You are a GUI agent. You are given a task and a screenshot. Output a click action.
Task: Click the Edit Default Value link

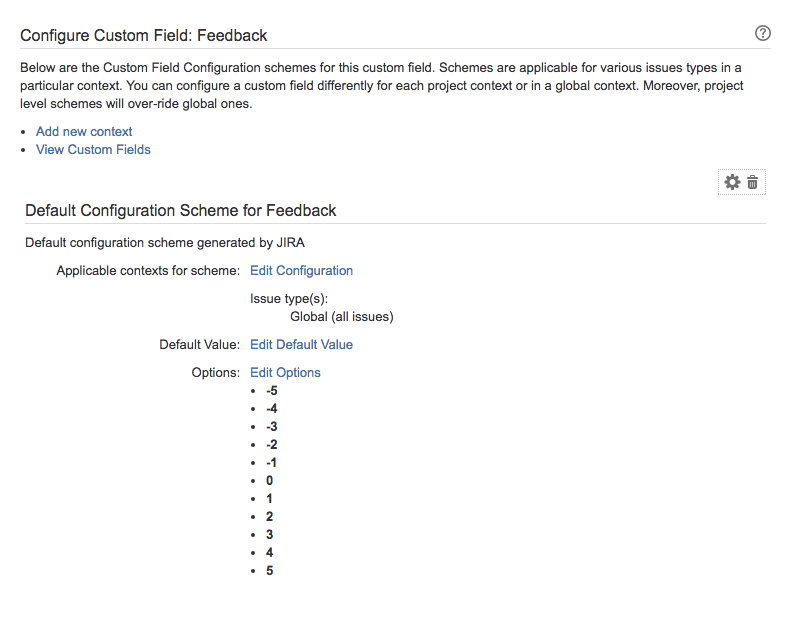click(x=301, y=344)
